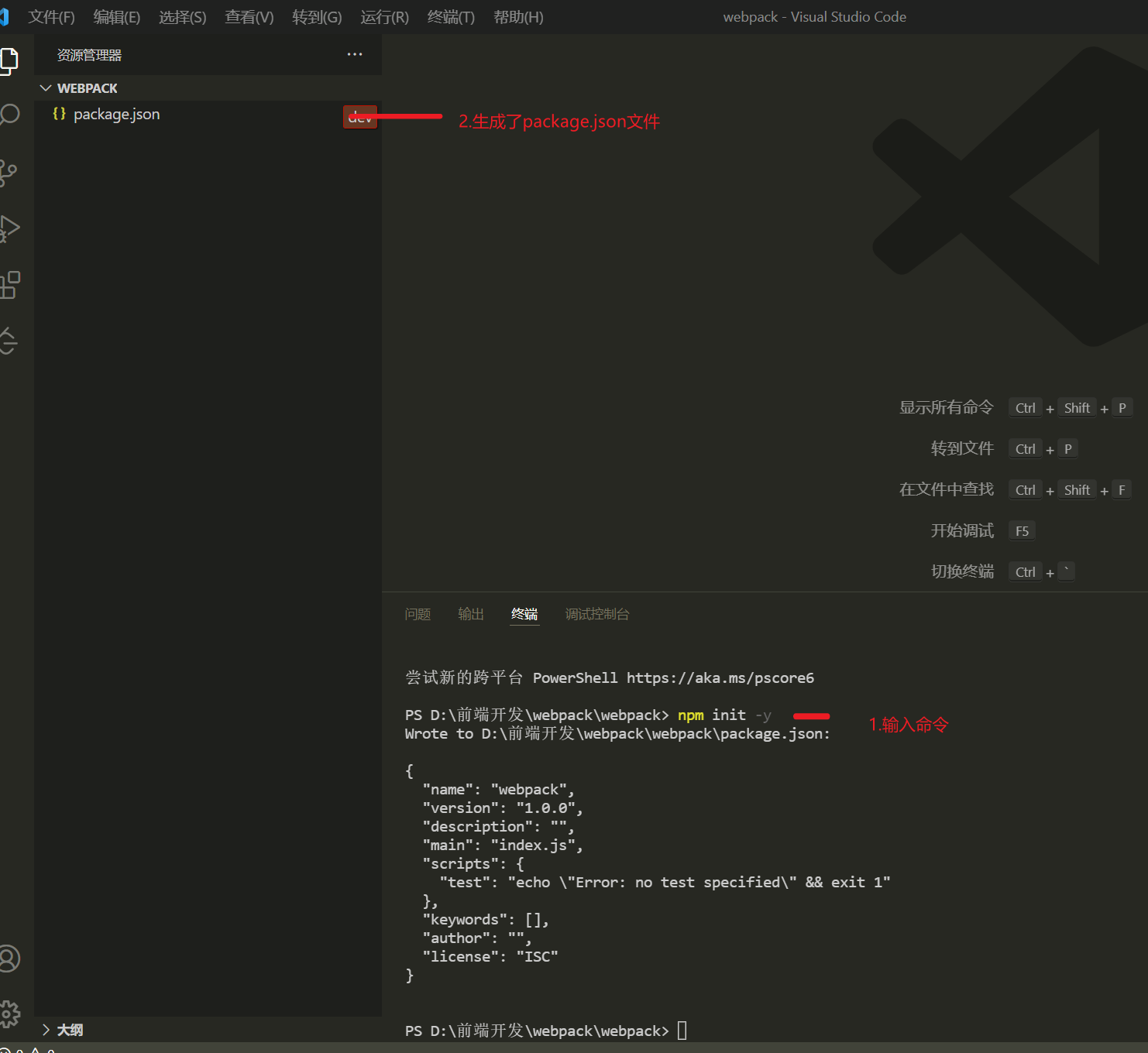
Task: Open the Accounts menu icon
Action: tap(9, 958)
